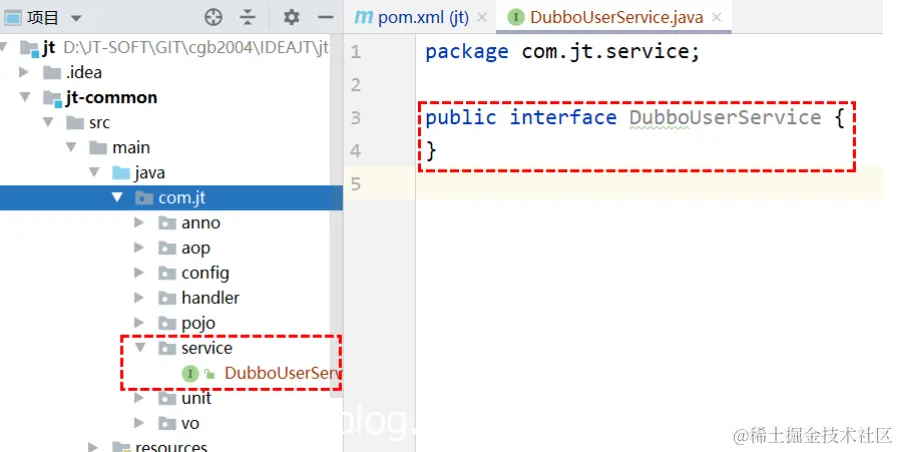
Task: Select the handler package
Action: tap(210, 298)
